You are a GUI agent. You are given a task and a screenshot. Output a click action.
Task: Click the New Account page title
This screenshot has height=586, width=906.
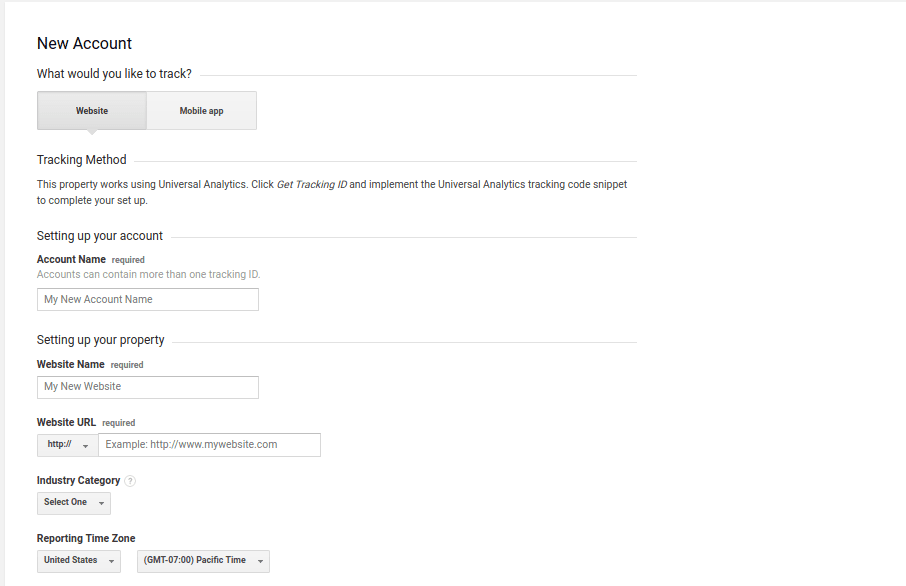pos(83,43)
